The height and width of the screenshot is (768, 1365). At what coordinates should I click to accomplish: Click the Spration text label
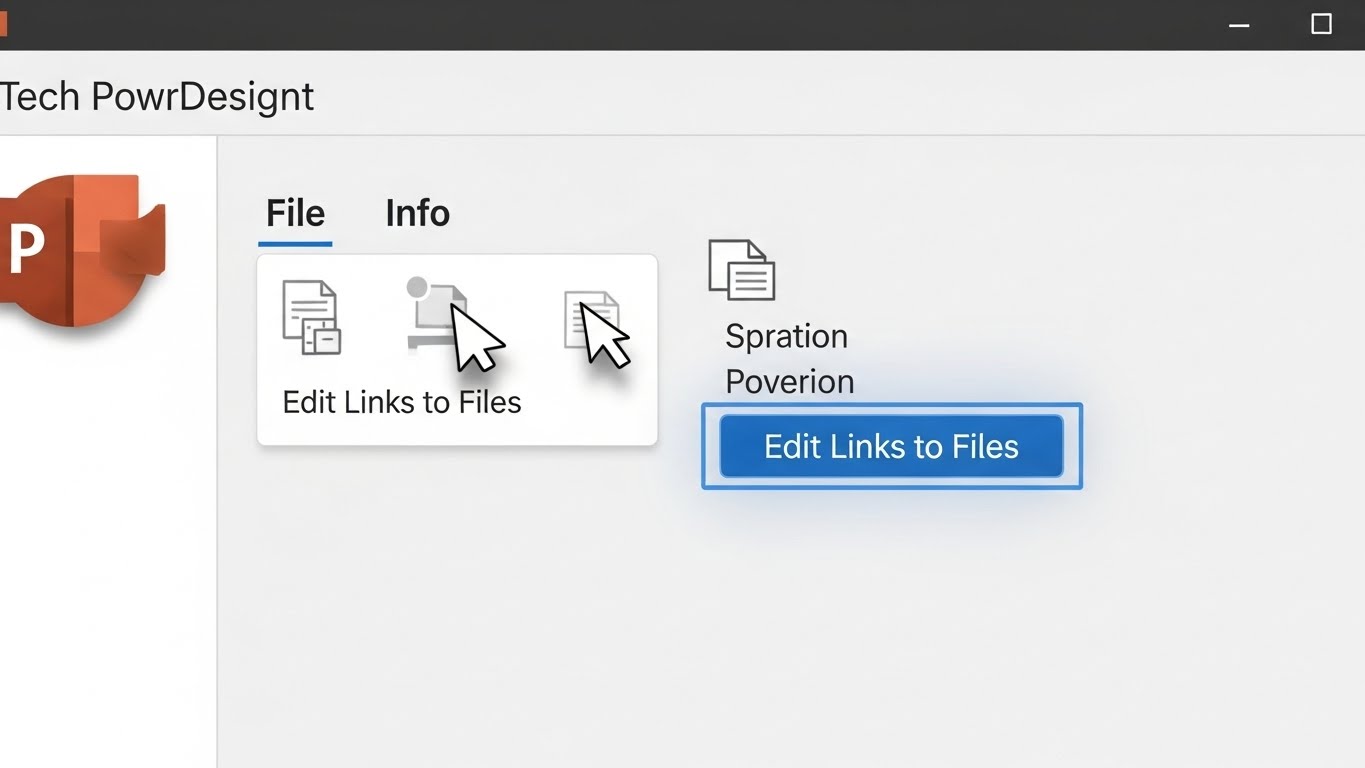tap(786, 336)
